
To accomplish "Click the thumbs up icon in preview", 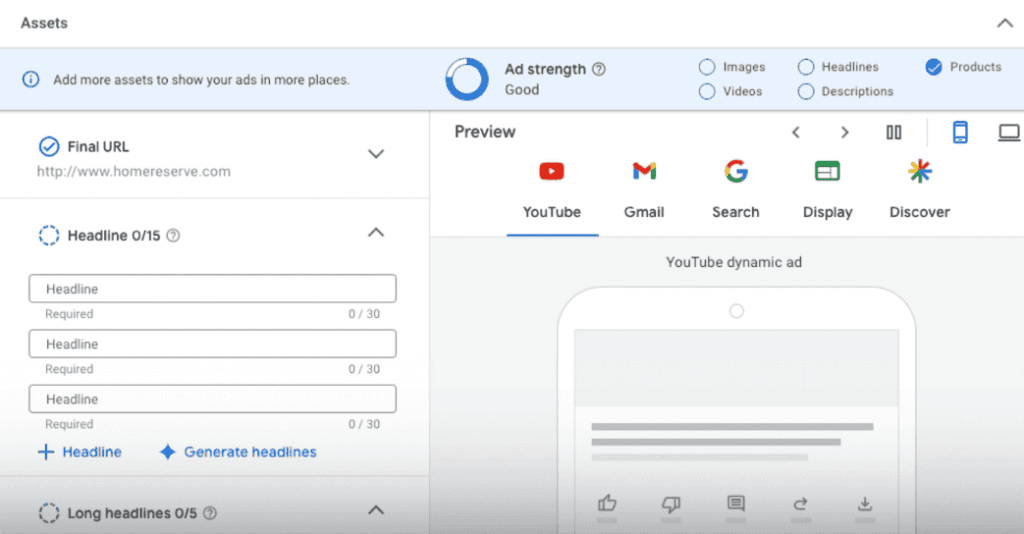I will coord(607,503).
